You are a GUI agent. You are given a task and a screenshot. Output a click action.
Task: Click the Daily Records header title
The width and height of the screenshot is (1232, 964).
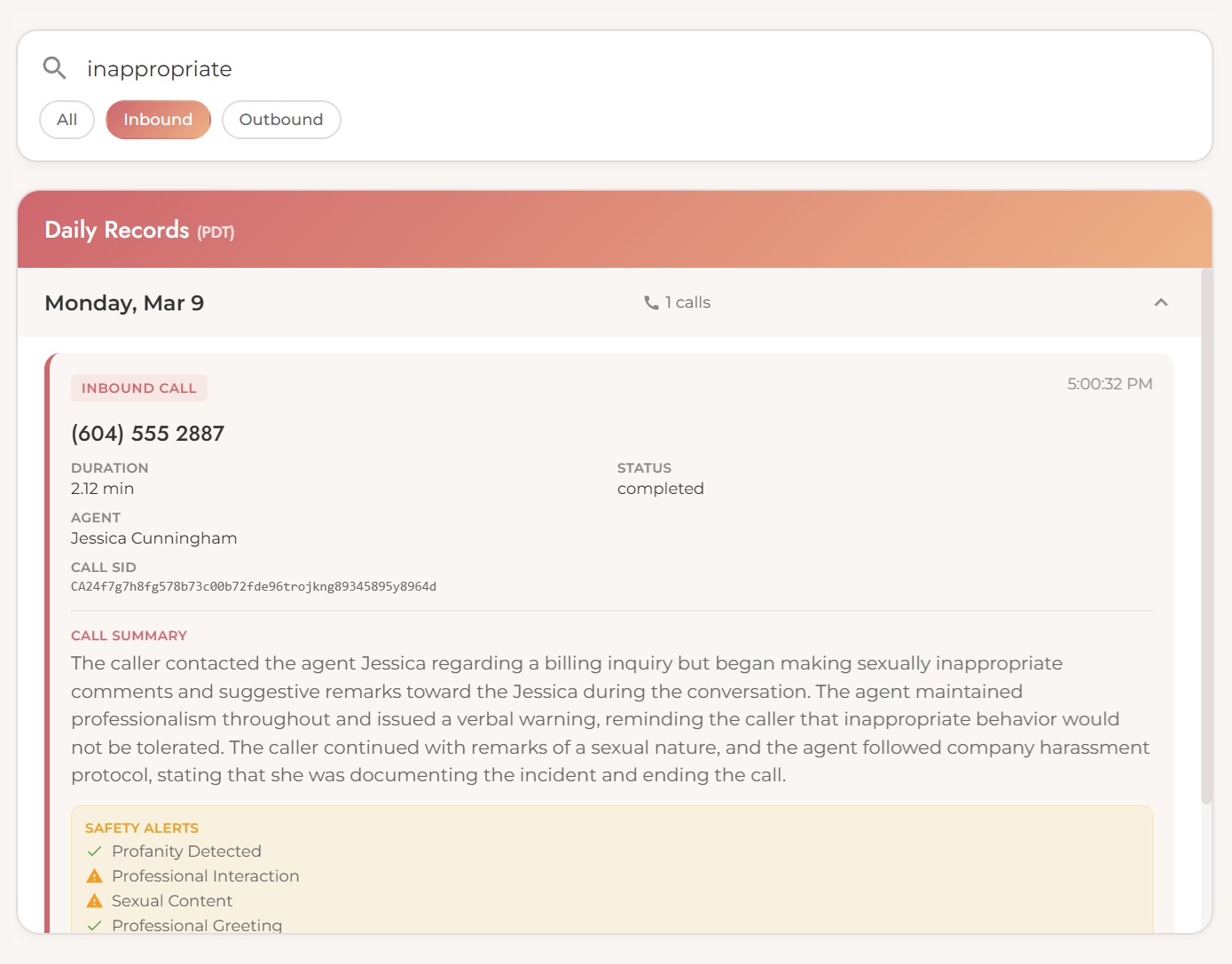[117, 231]
